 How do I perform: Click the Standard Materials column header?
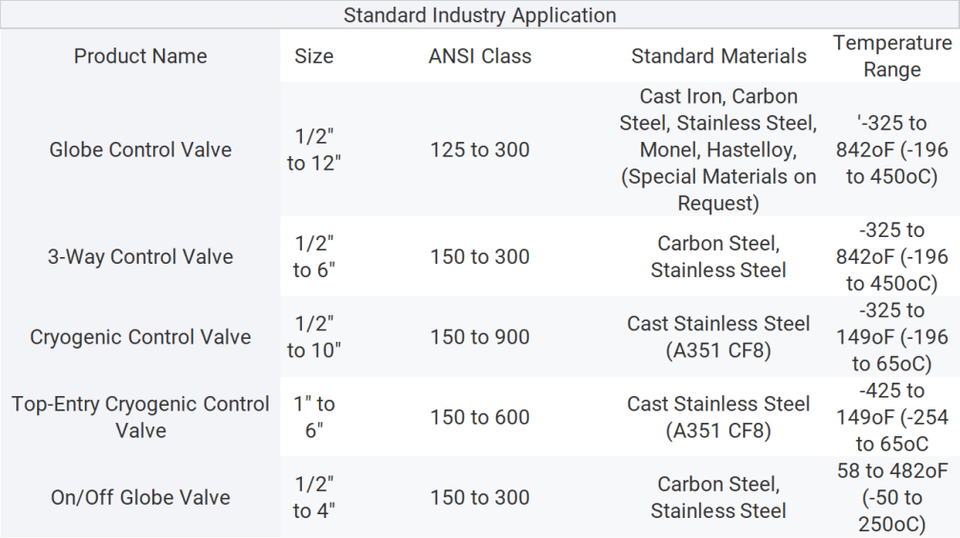pos(718,56)
